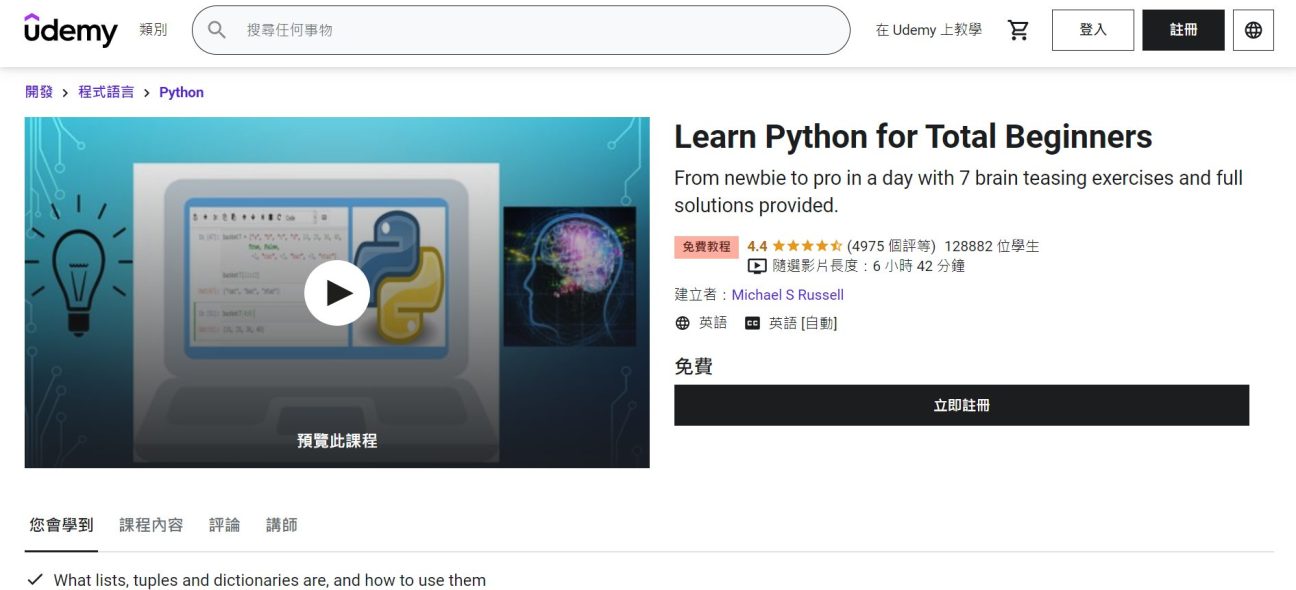Play the course preview video
This screenshot has width=1296, height=590.
coord(338,293)
